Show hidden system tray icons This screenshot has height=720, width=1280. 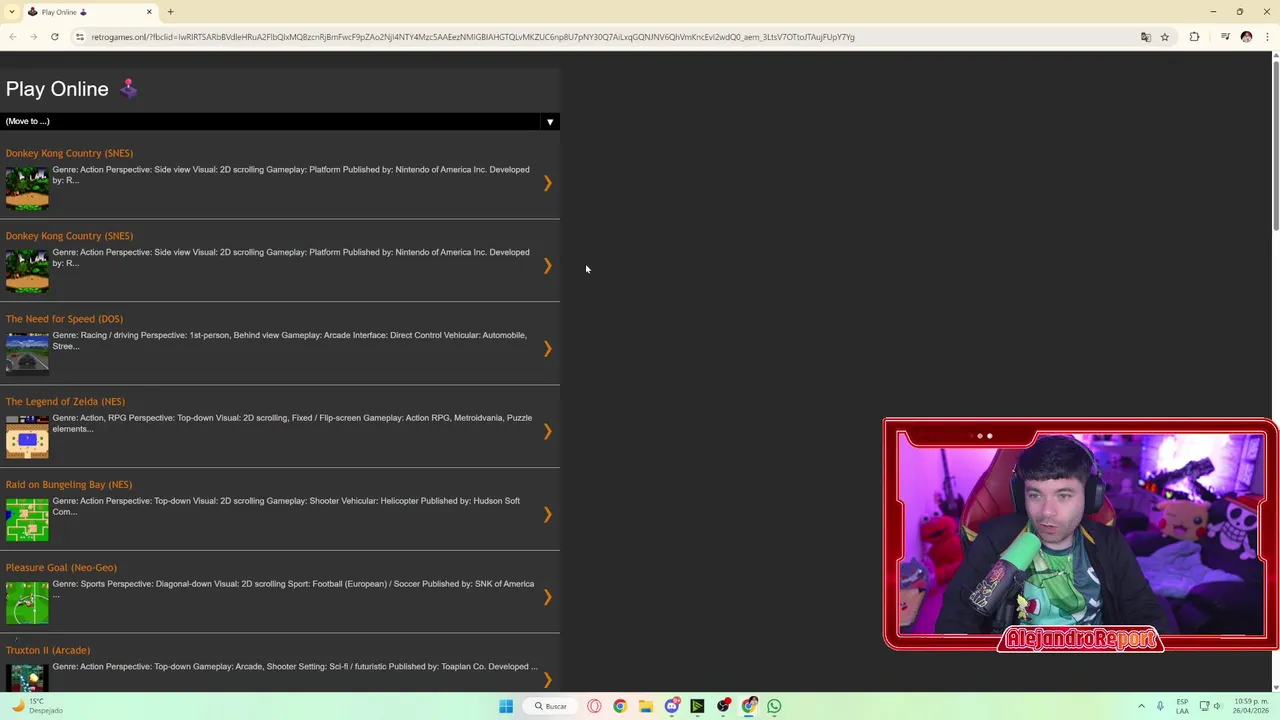pos(1141,706)
